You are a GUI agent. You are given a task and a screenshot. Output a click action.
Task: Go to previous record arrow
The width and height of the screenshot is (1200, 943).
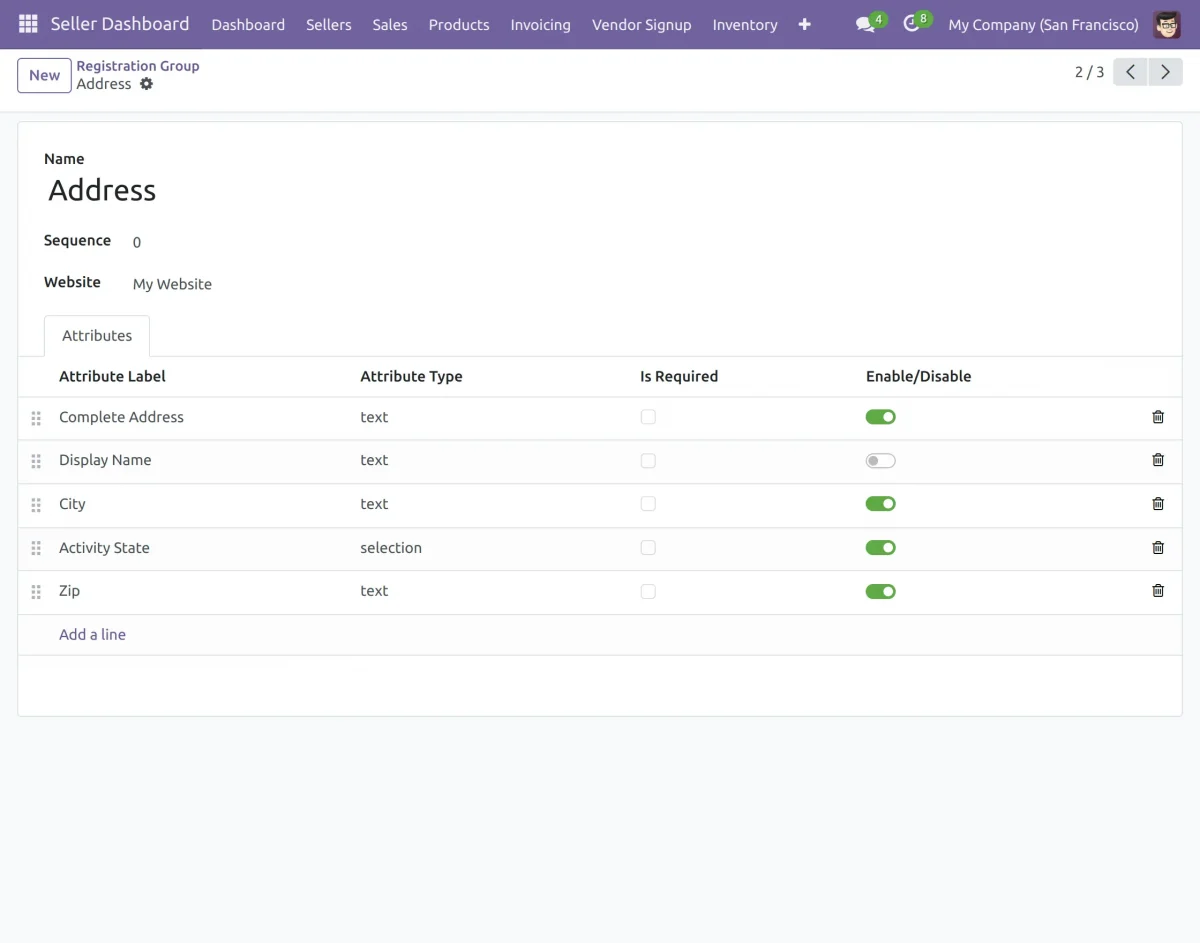1130,72
